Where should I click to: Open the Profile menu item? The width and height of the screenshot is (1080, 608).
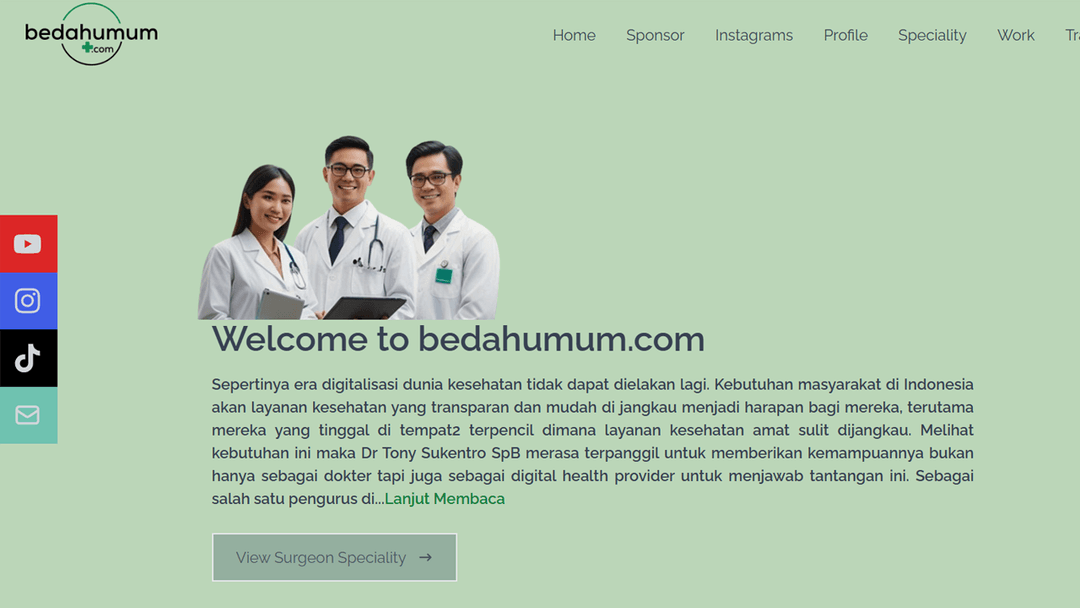(x=845, y=35)
